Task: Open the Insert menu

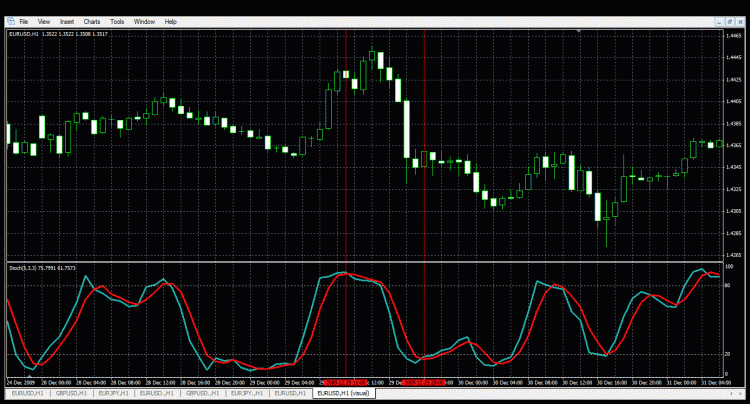Action: coord(67,22)
